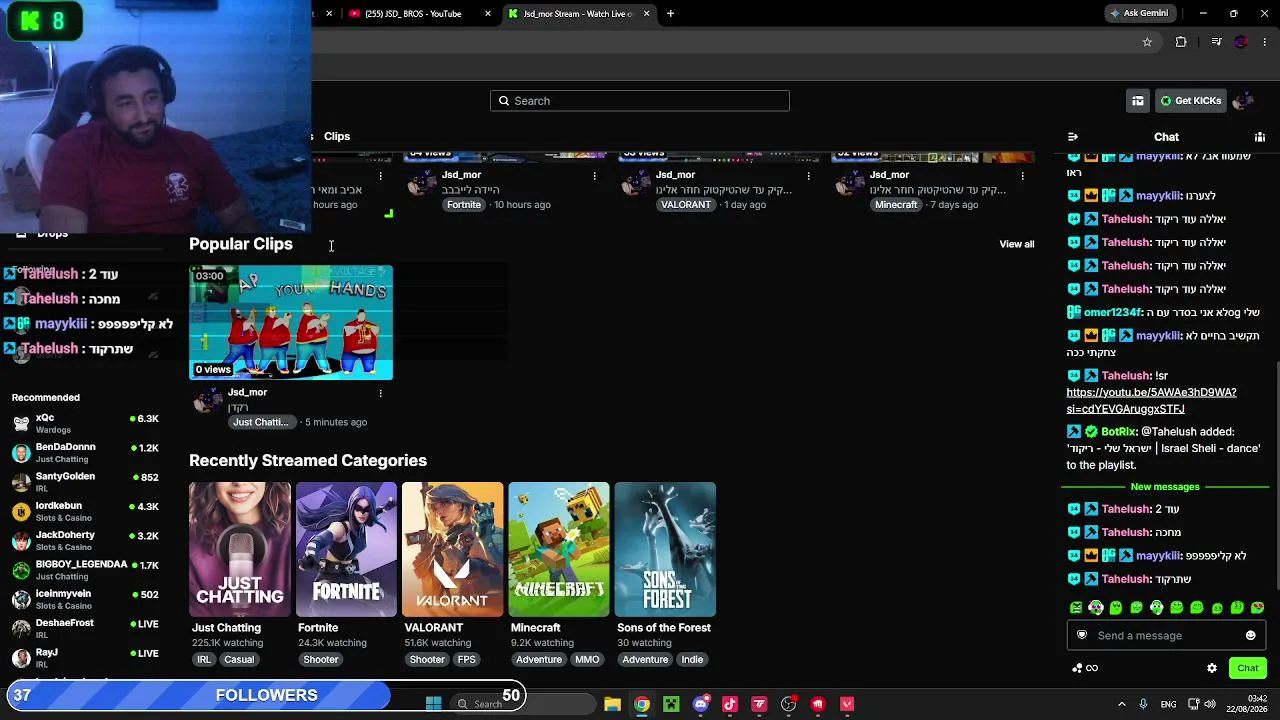Open SantyGolden recommended channel
The image size is (1280, 720).
(85, 482)
